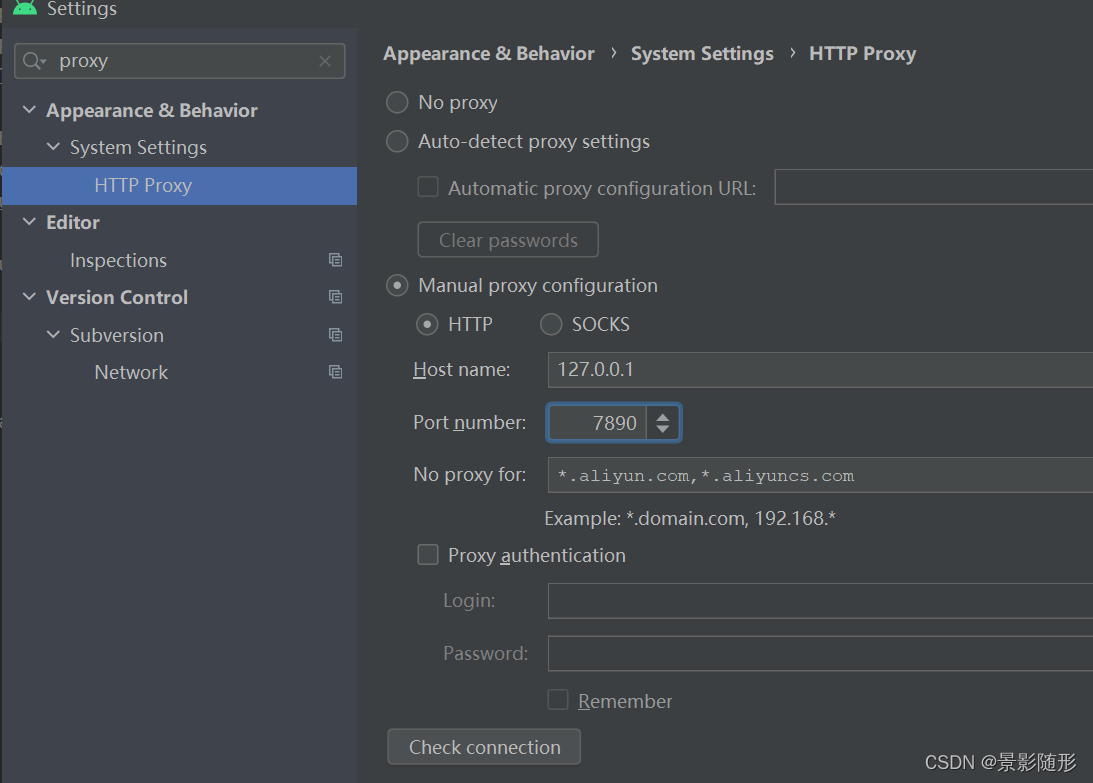
Task: Select Auto-detect proxy settings option
Action: click(x=397, y=142)
